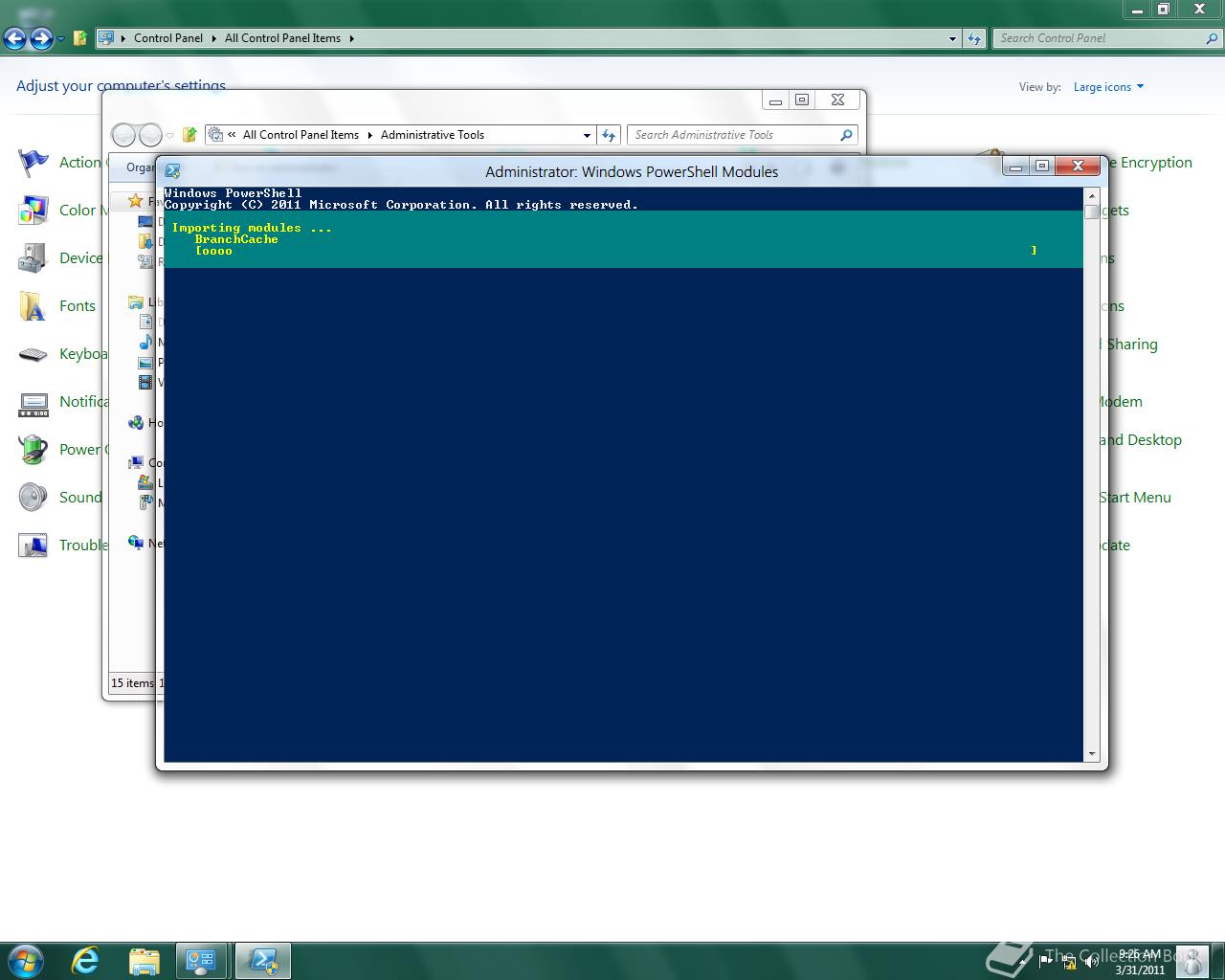The width and height of the screenshot is (1225, 980).
Task: Click the PowerShell scrollbar down arrow
Action: click(x=1092, y=754)
